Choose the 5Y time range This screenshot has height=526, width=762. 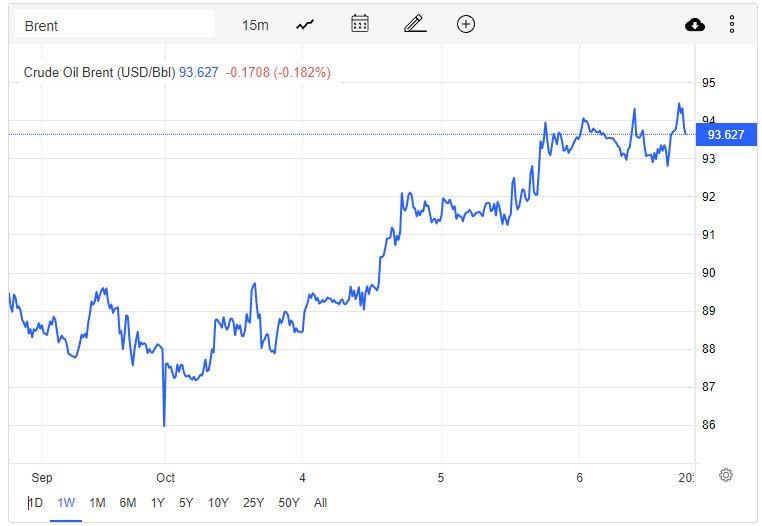(x=186, y=503)
